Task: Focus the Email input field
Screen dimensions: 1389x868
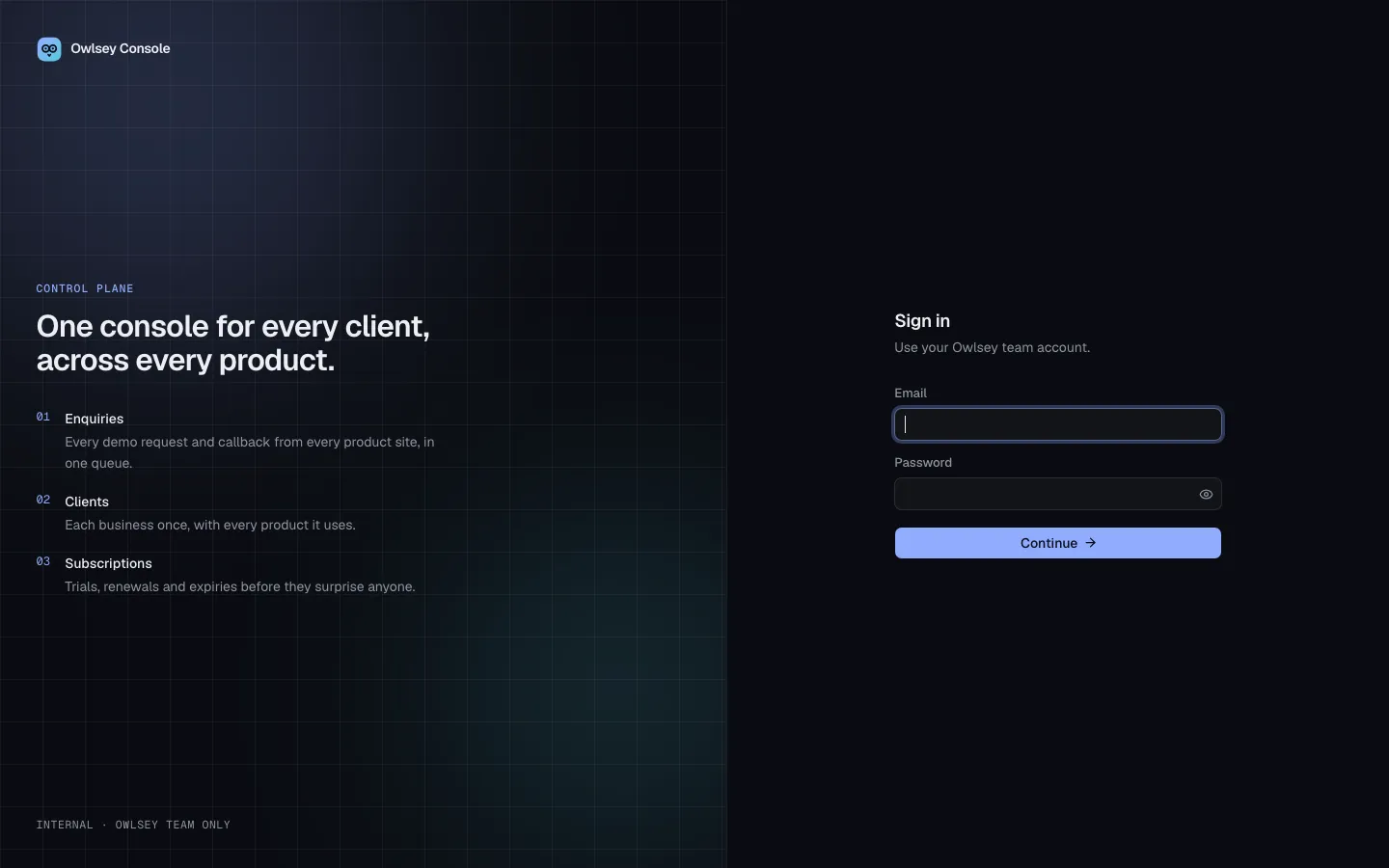Action: pos(1058,424)
